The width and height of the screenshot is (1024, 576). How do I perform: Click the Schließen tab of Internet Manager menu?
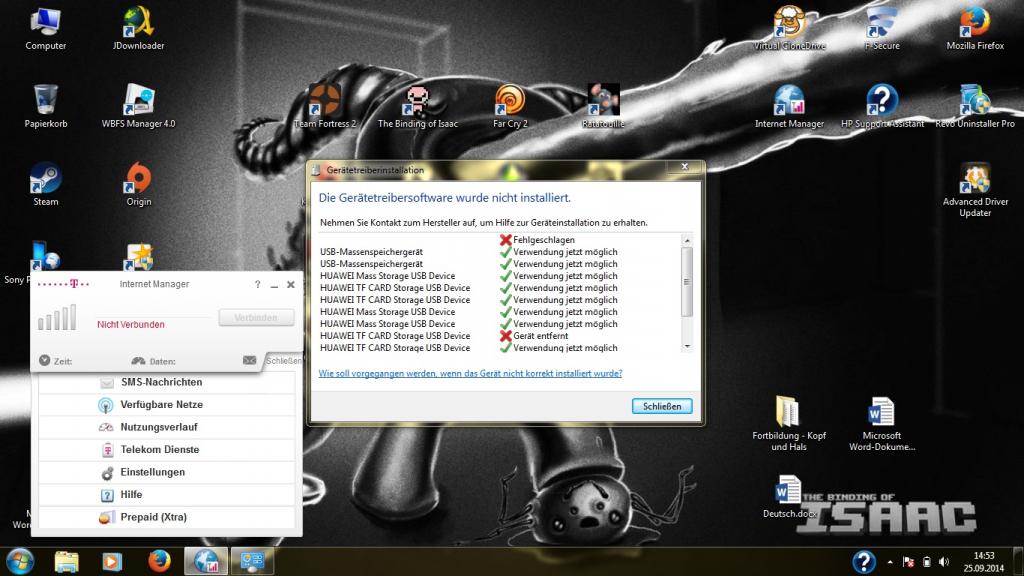tap(283, 360)
